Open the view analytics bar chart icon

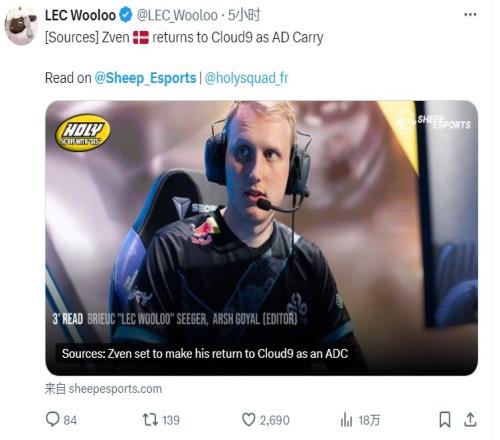[346, 420]
